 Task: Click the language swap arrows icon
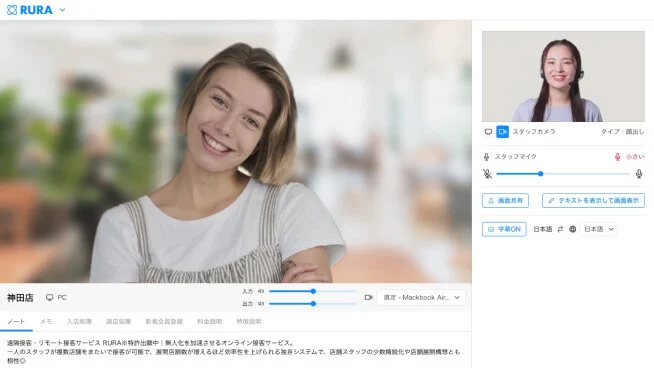tap(560, 229)
